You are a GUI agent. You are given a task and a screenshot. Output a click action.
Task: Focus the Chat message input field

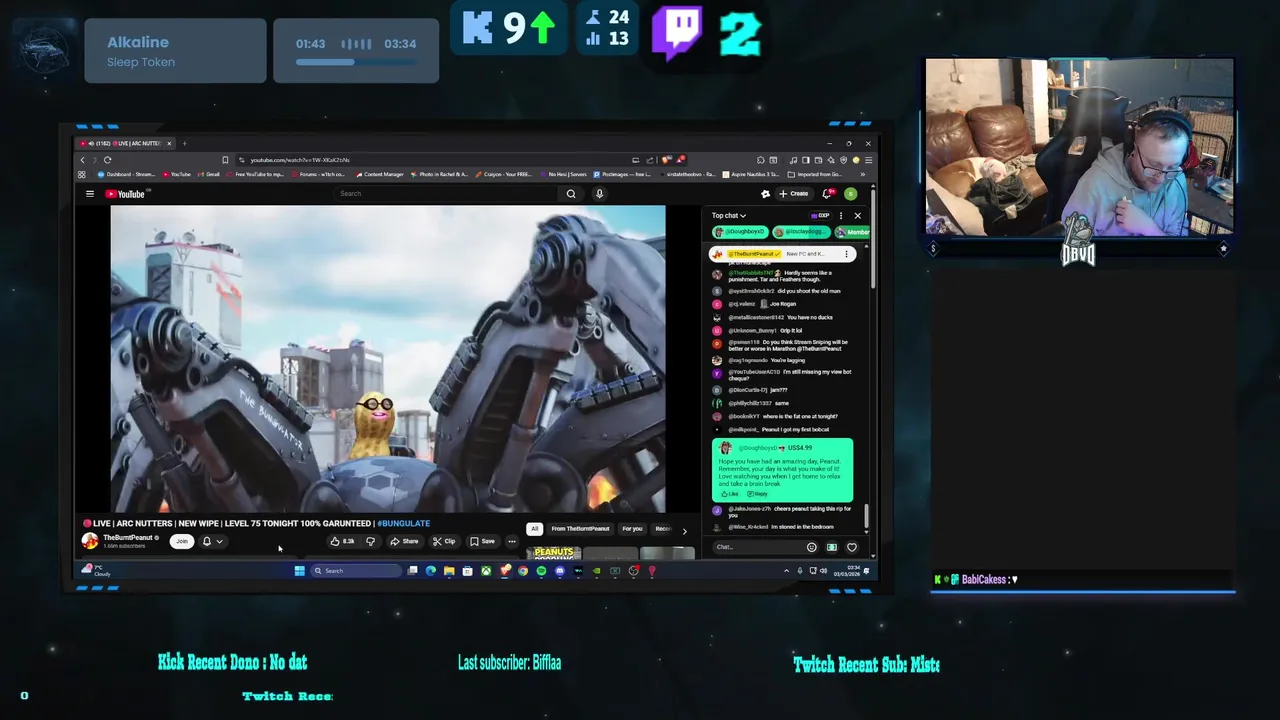tap(758, 547)
